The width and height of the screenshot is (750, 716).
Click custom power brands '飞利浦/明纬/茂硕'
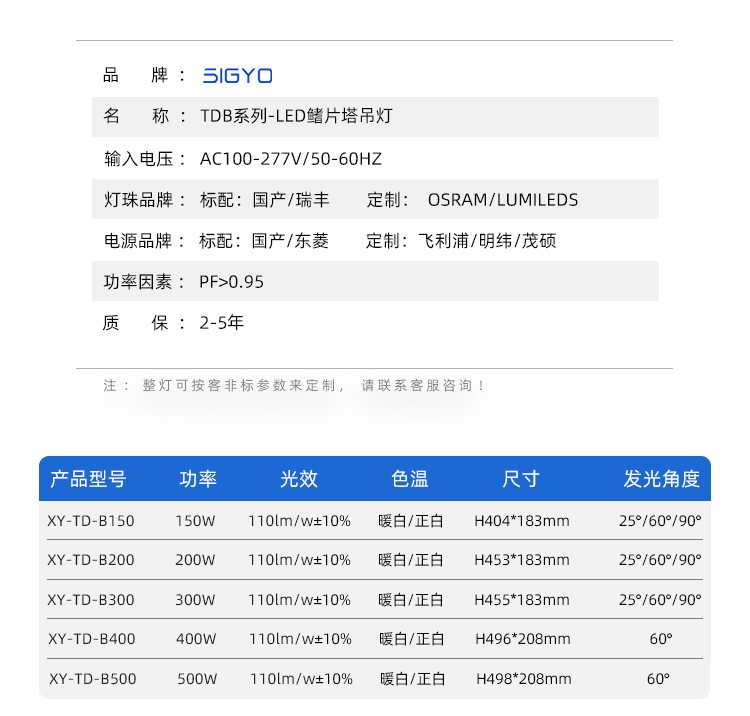(x=487, y=241)
